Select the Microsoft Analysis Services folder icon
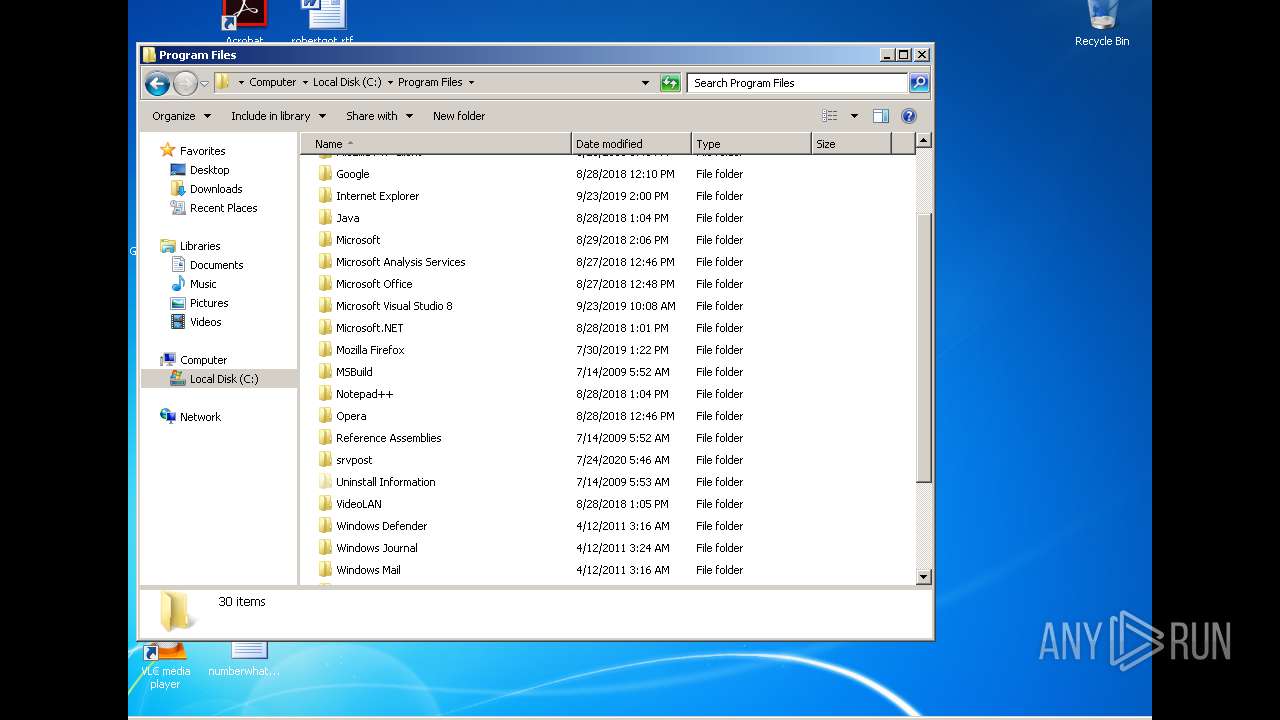The width and height of the screenshot is (1280, 720). [325, 262]
